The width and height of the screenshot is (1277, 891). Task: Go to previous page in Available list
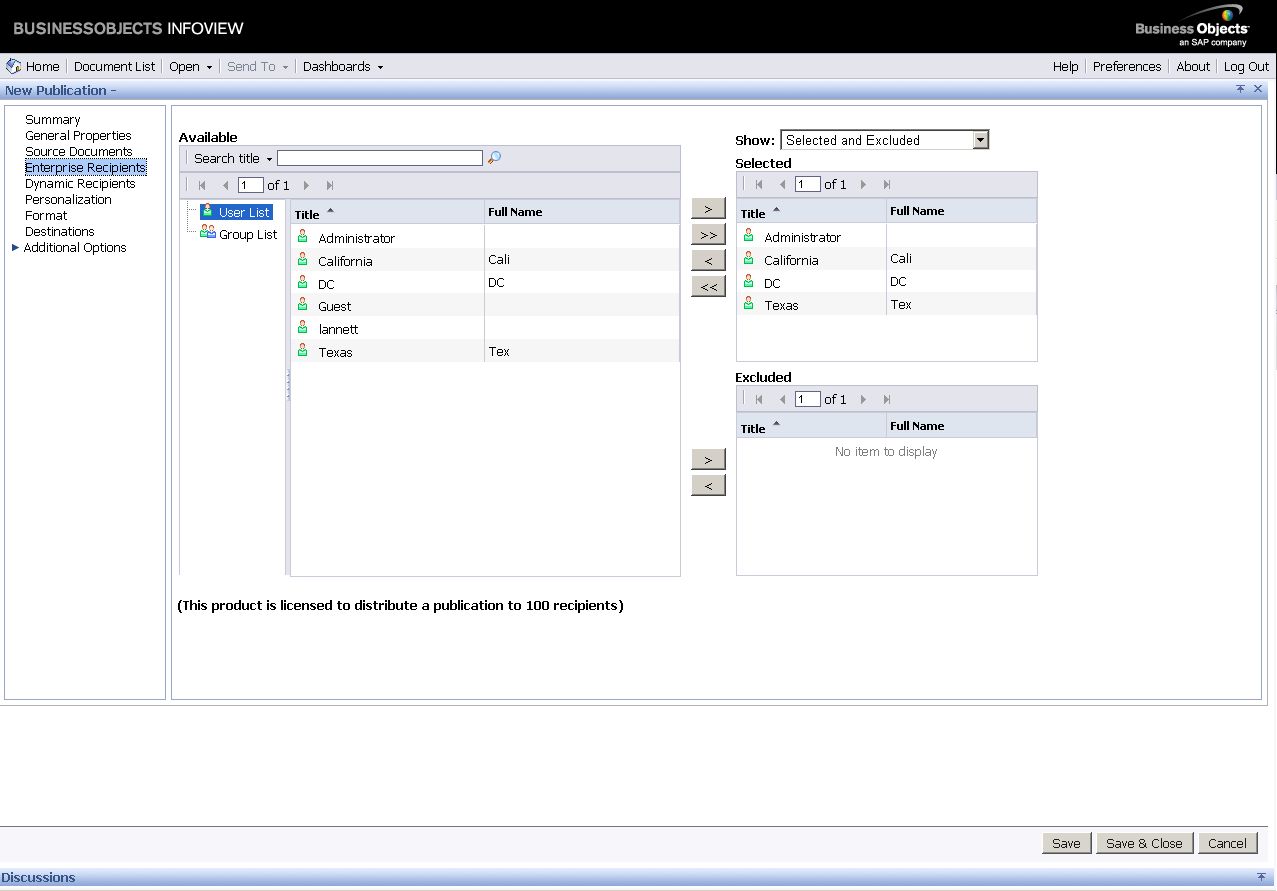(225, 185)
